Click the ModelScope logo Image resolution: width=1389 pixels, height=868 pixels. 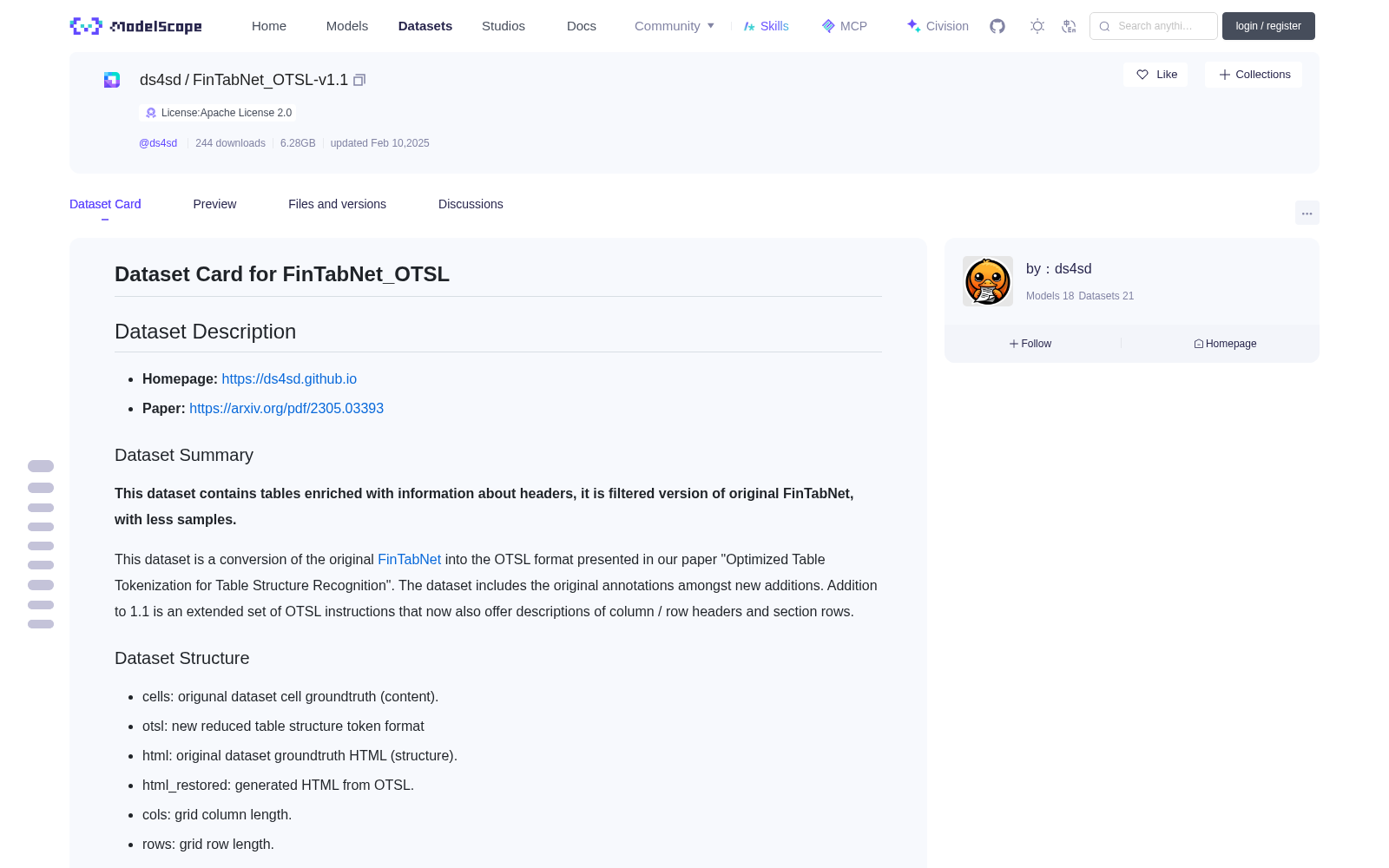(135, 26)
